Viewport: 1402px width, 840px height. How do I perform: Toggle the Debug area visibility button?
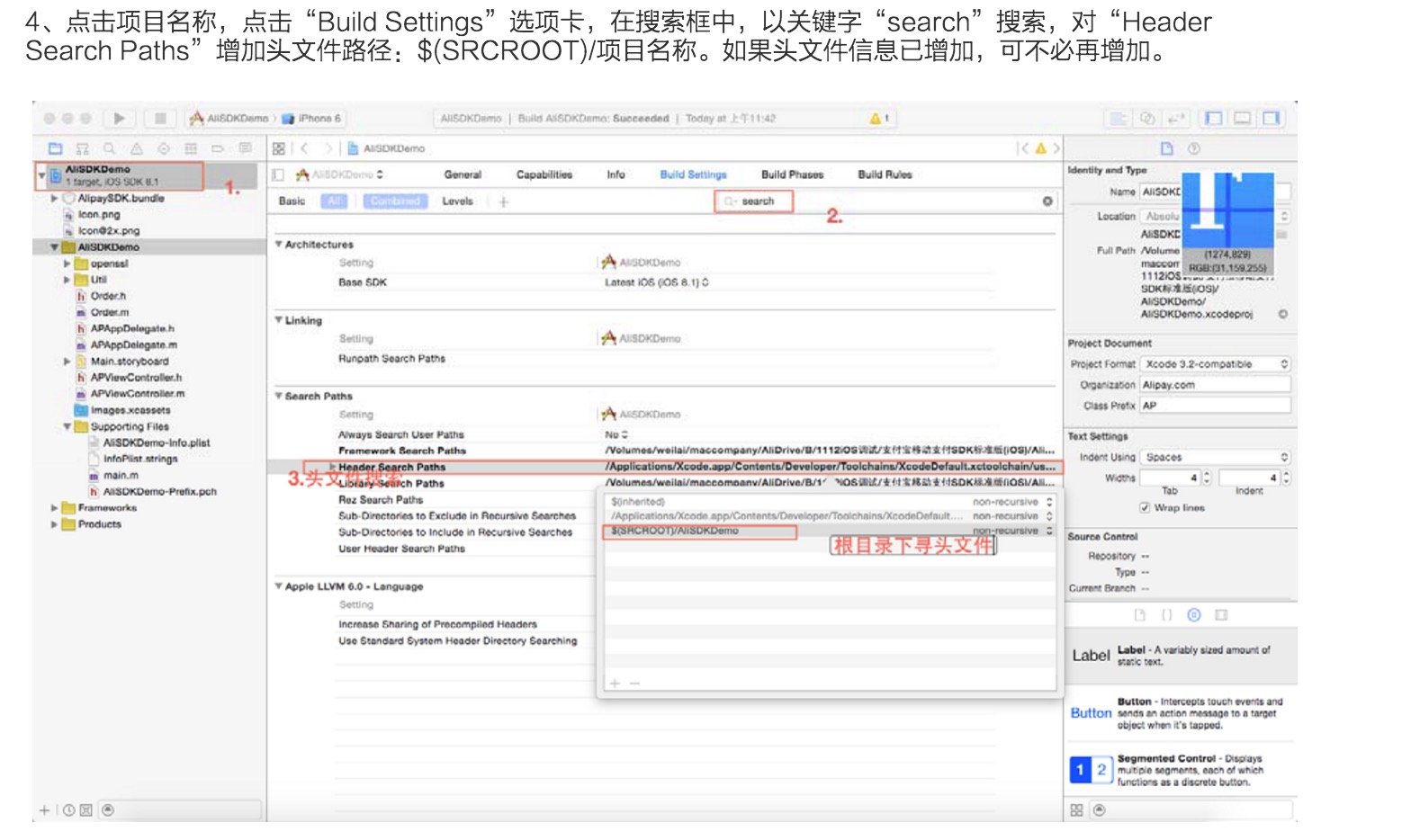tap(1243, 118)
